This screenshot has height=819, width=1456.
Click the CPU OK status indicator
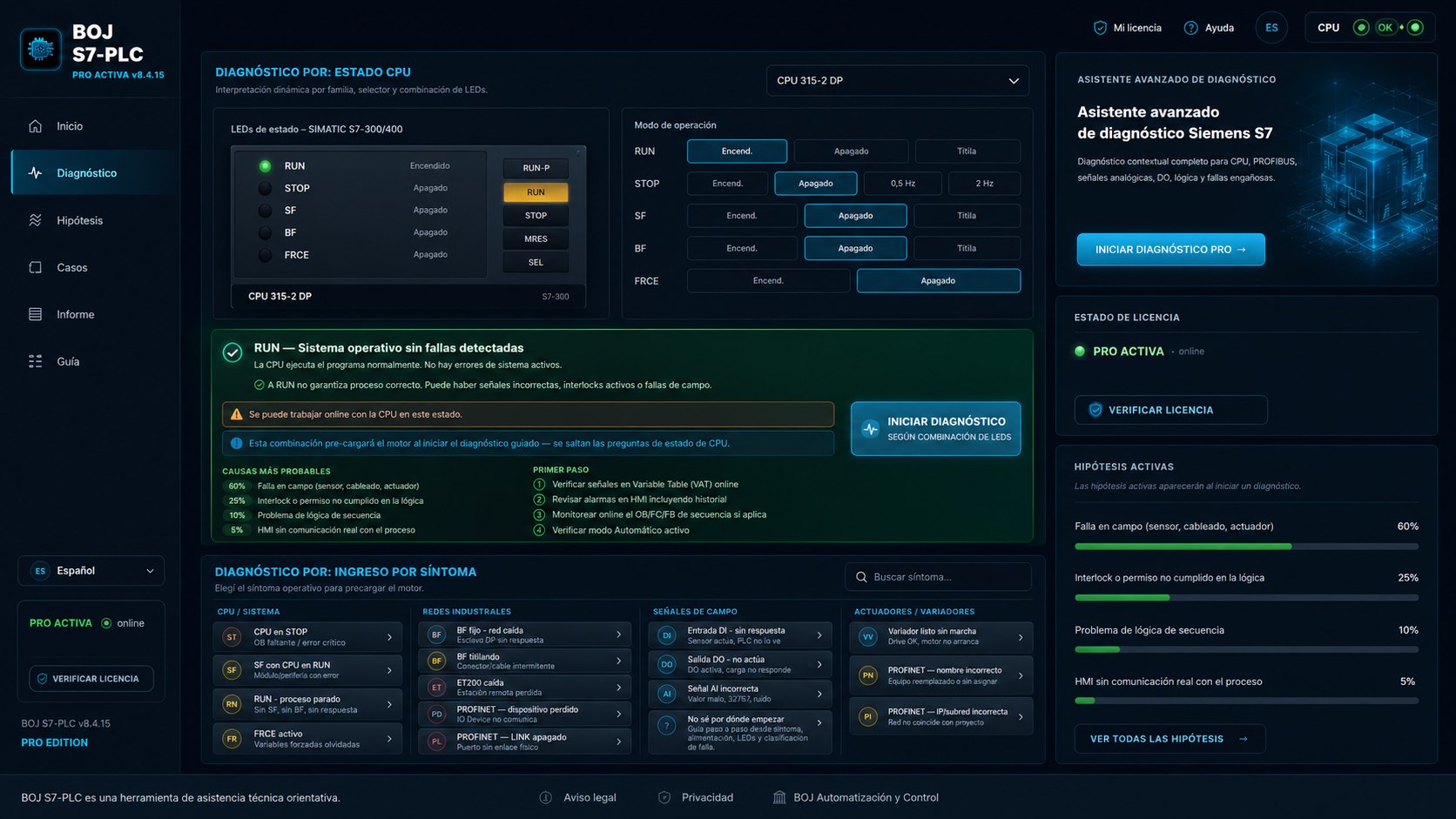[1369, 28]
